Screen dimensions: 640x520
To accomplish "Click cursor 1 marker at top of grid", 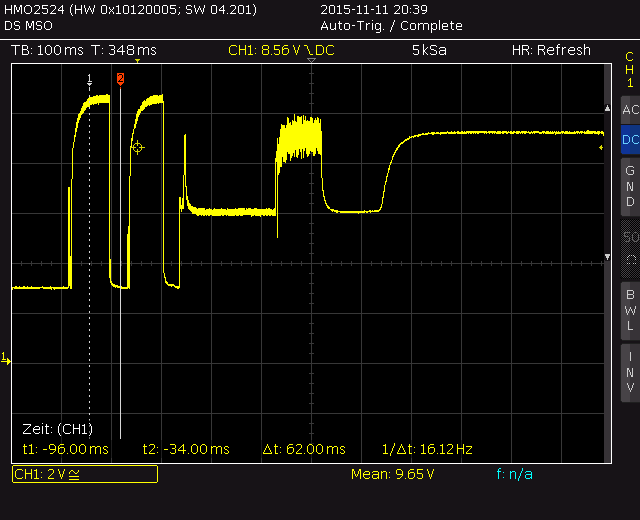I will tap(90, 80).
